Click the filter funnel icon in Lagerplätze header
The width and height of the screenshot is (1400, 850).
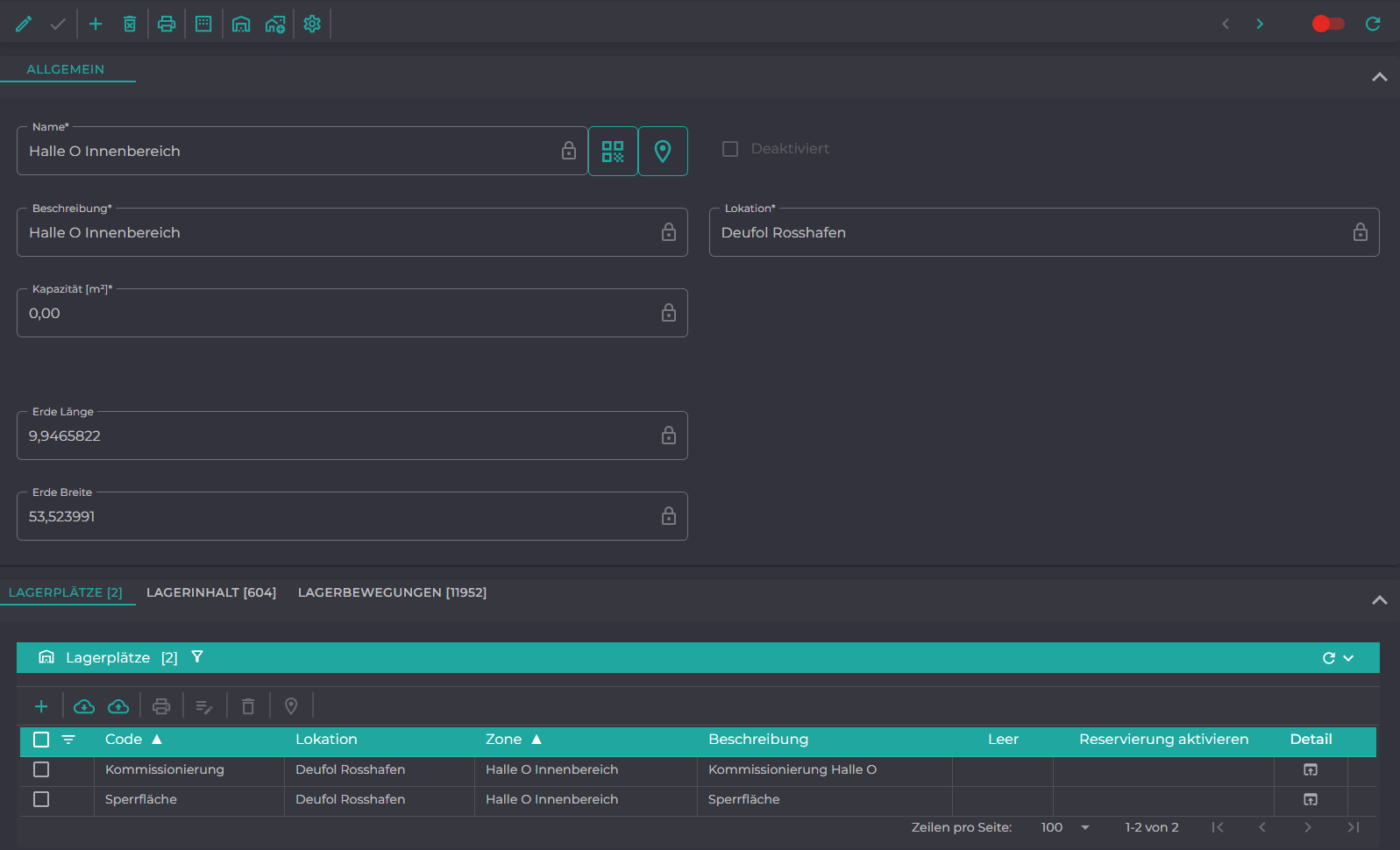[197, 656]
